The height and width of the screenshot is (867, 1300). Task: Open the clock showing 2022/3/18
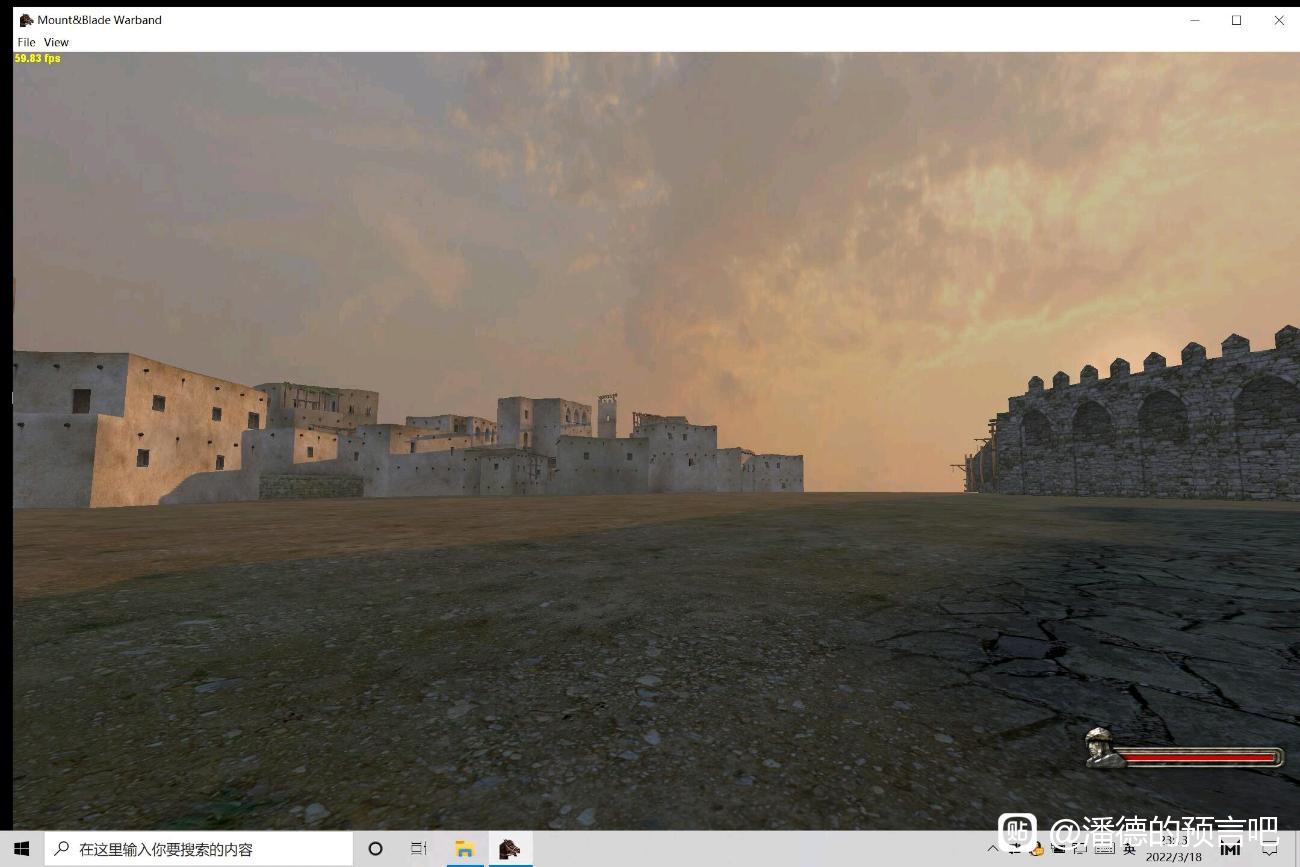tap(1173, 849)
